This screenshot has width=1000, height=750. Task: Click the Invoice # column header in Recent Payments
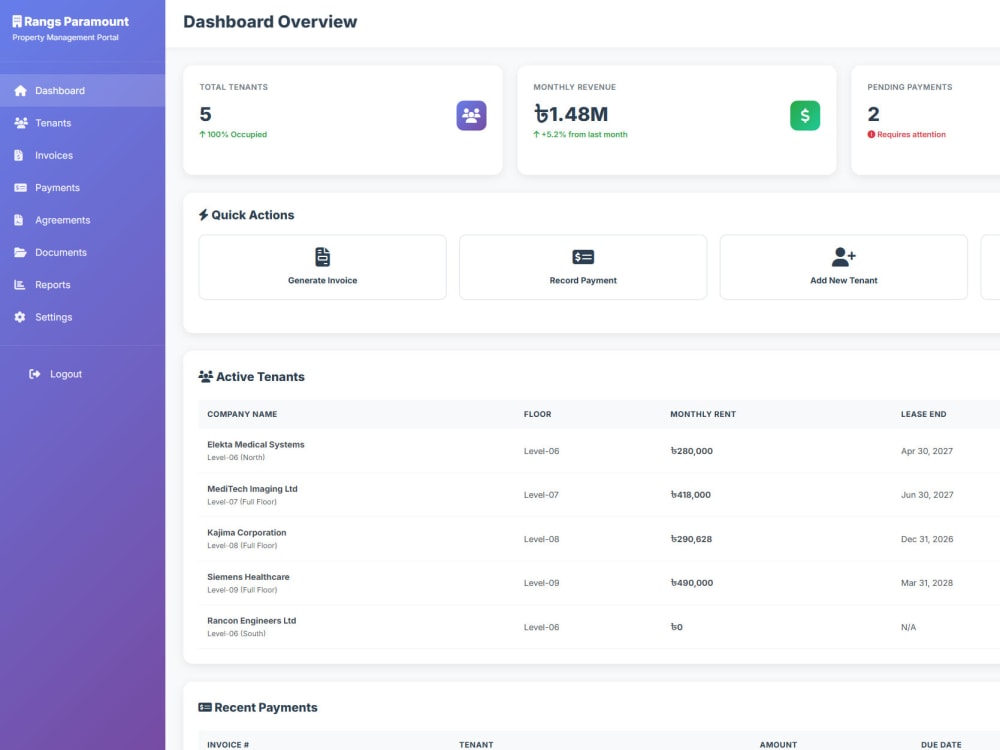(228, 744)
